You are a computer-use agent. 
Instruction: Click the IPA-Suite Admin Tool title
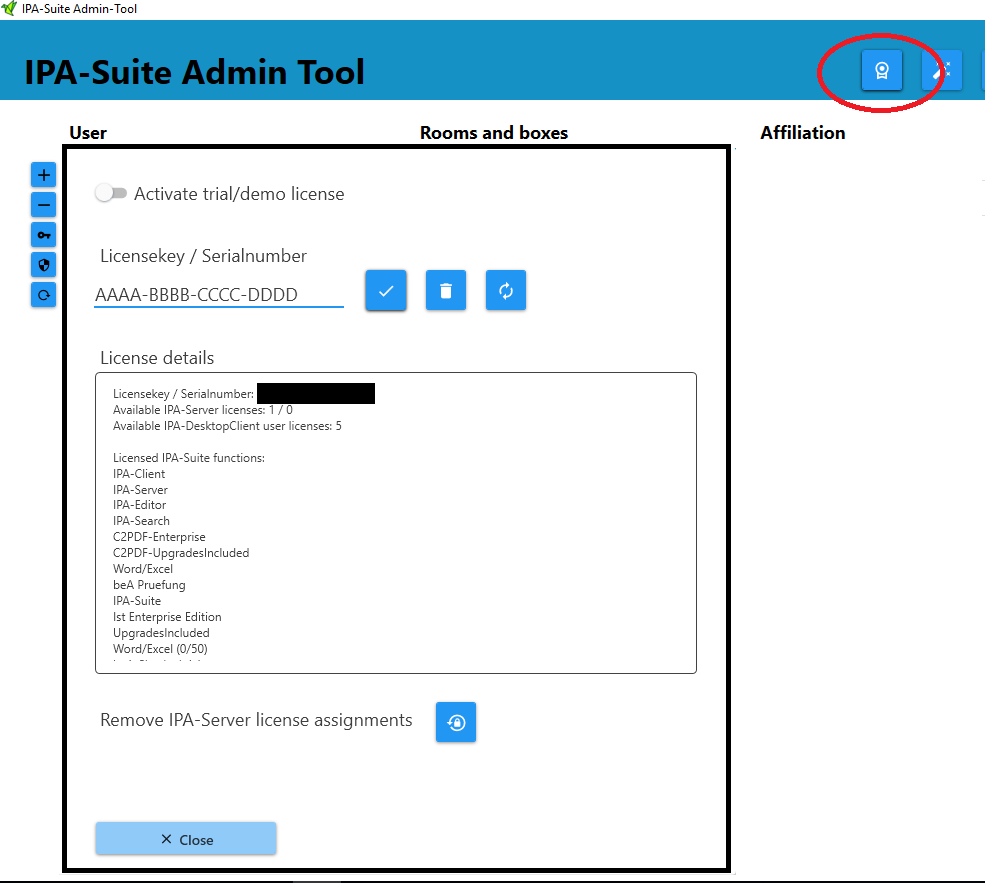195,72
